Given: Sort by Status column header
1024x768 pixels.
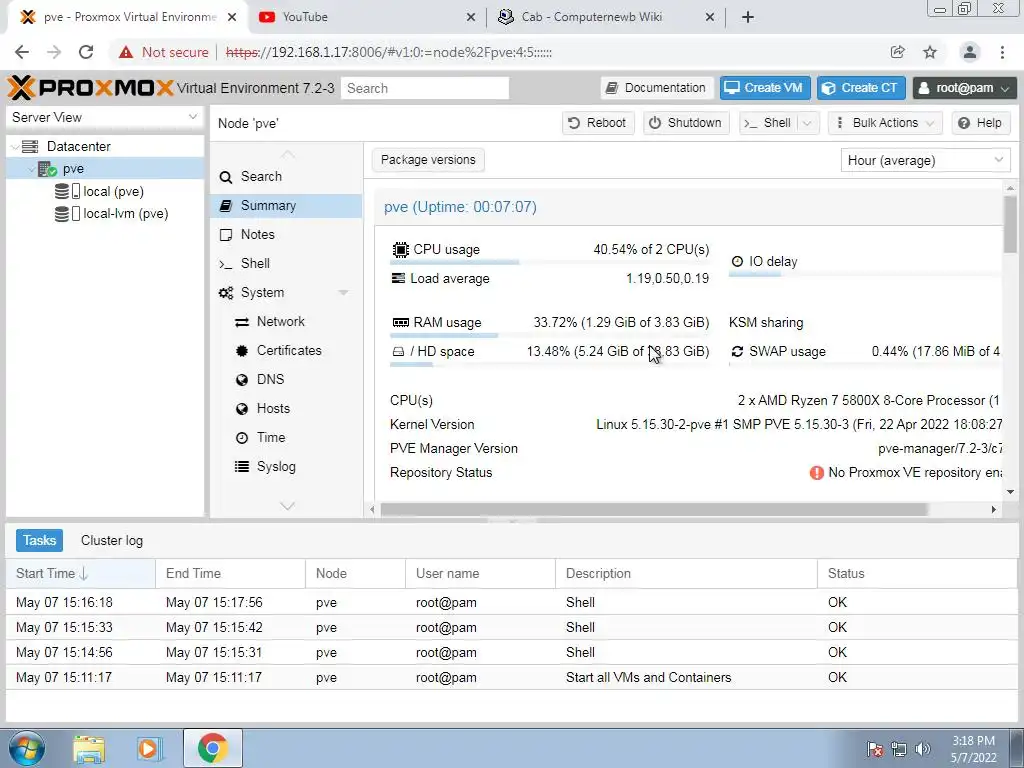Looking at the screenshot, I should pyautogui.click(x=916, y=573).
